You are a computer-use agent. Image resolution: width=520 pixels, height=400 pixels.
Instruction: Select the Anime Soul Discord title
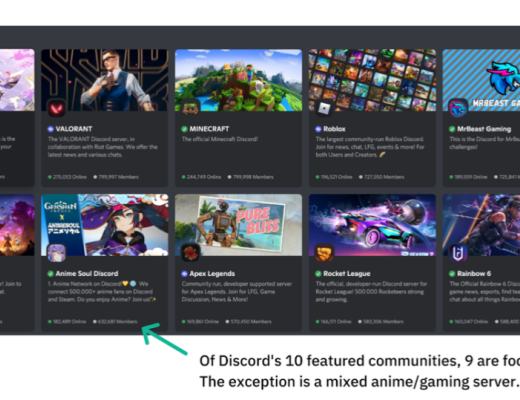click(87, 274)
